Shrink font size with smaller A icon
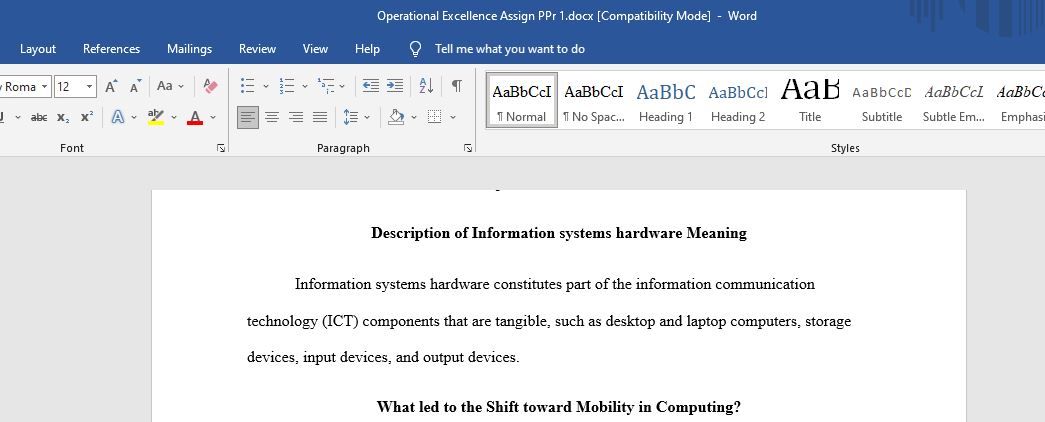 (135, 86)
